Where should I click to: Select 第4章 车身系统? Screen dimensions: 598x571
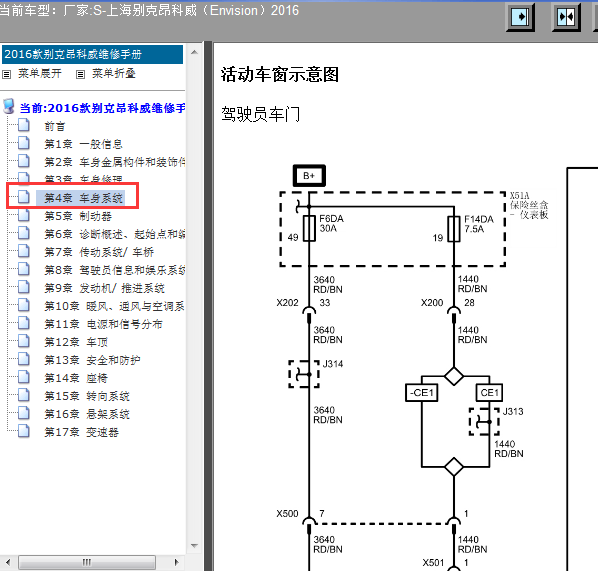84,198
